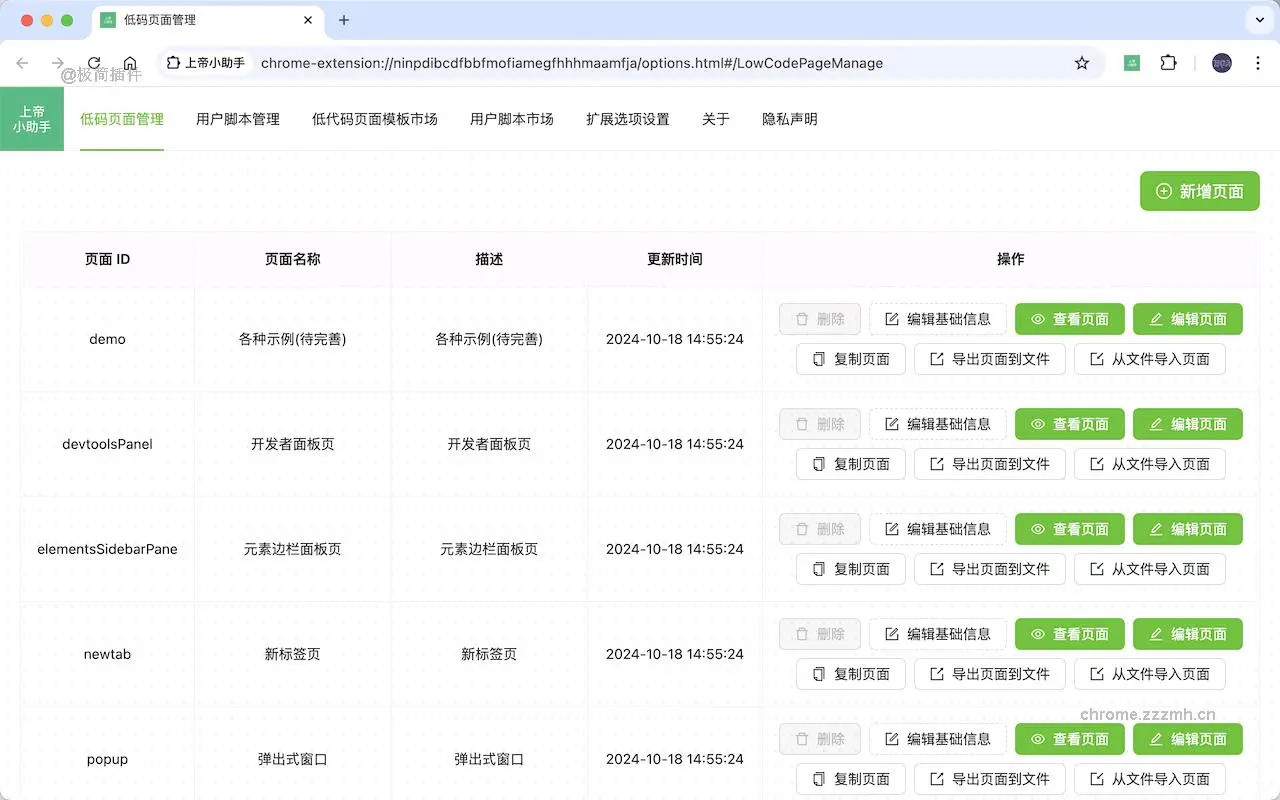Image resolution: width=1280 pixels, height=800 pixels.
Task: Select the eye icon on 查看页面 for newtab
Action: pos(1036,634)
